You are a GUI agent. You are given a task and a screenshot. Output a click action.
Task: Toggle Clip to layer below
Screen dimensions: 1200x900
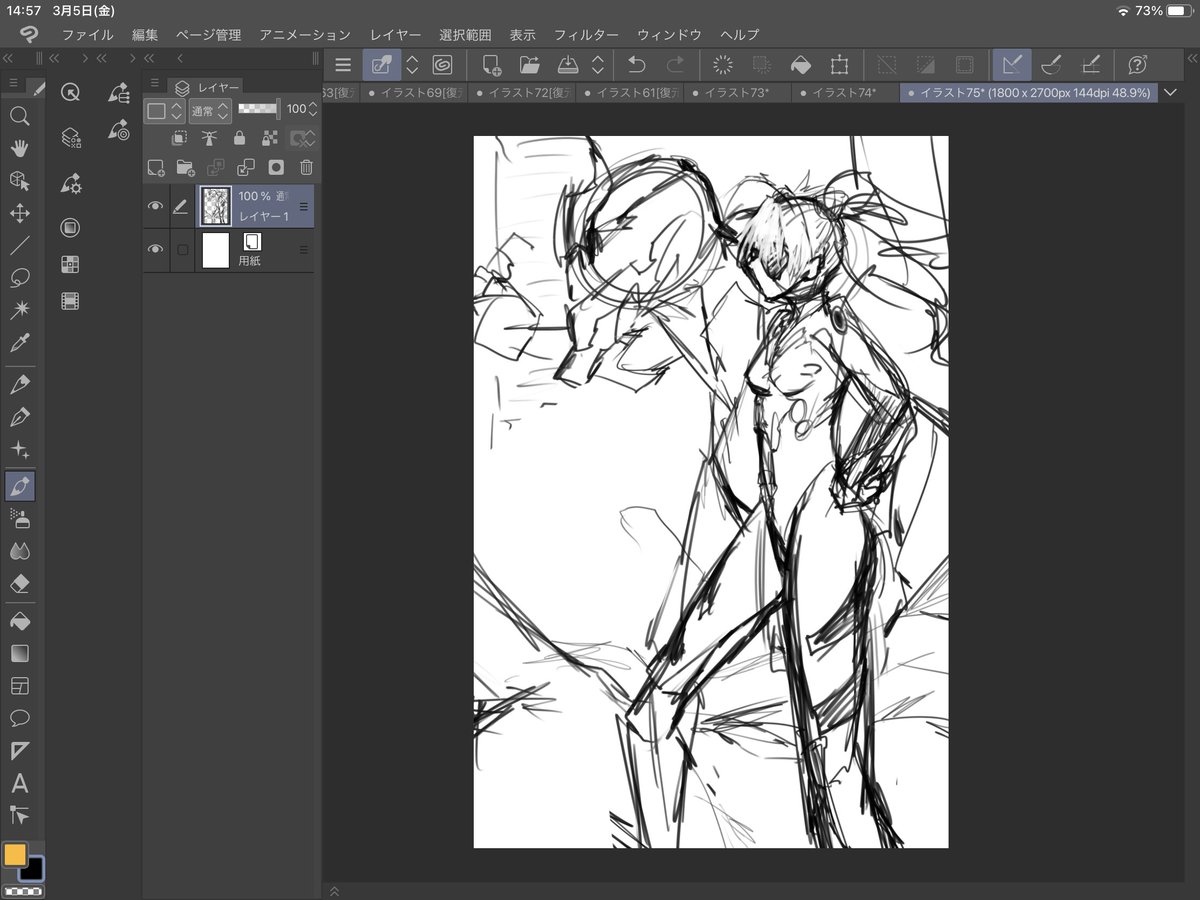[179, 138]
